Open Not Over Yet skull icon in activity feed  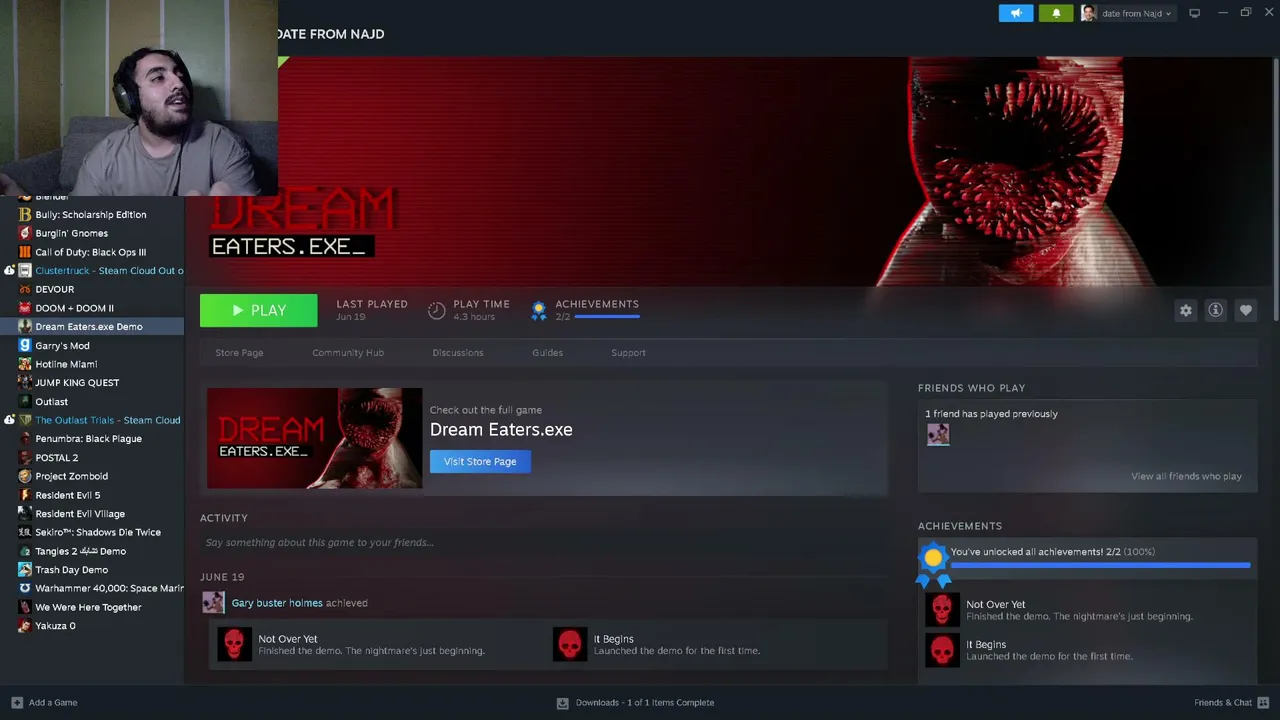234,644
